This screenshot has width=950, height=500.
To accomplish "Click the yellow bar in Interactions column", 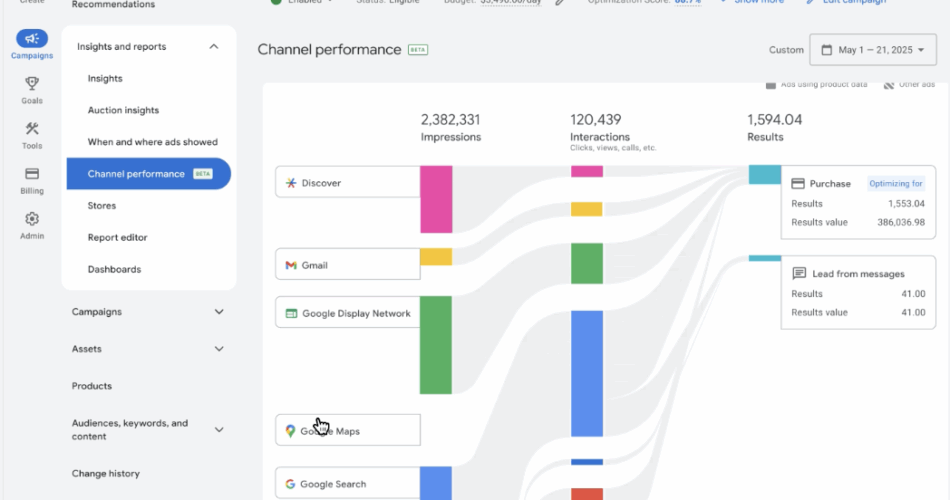I will pos(586,209).
